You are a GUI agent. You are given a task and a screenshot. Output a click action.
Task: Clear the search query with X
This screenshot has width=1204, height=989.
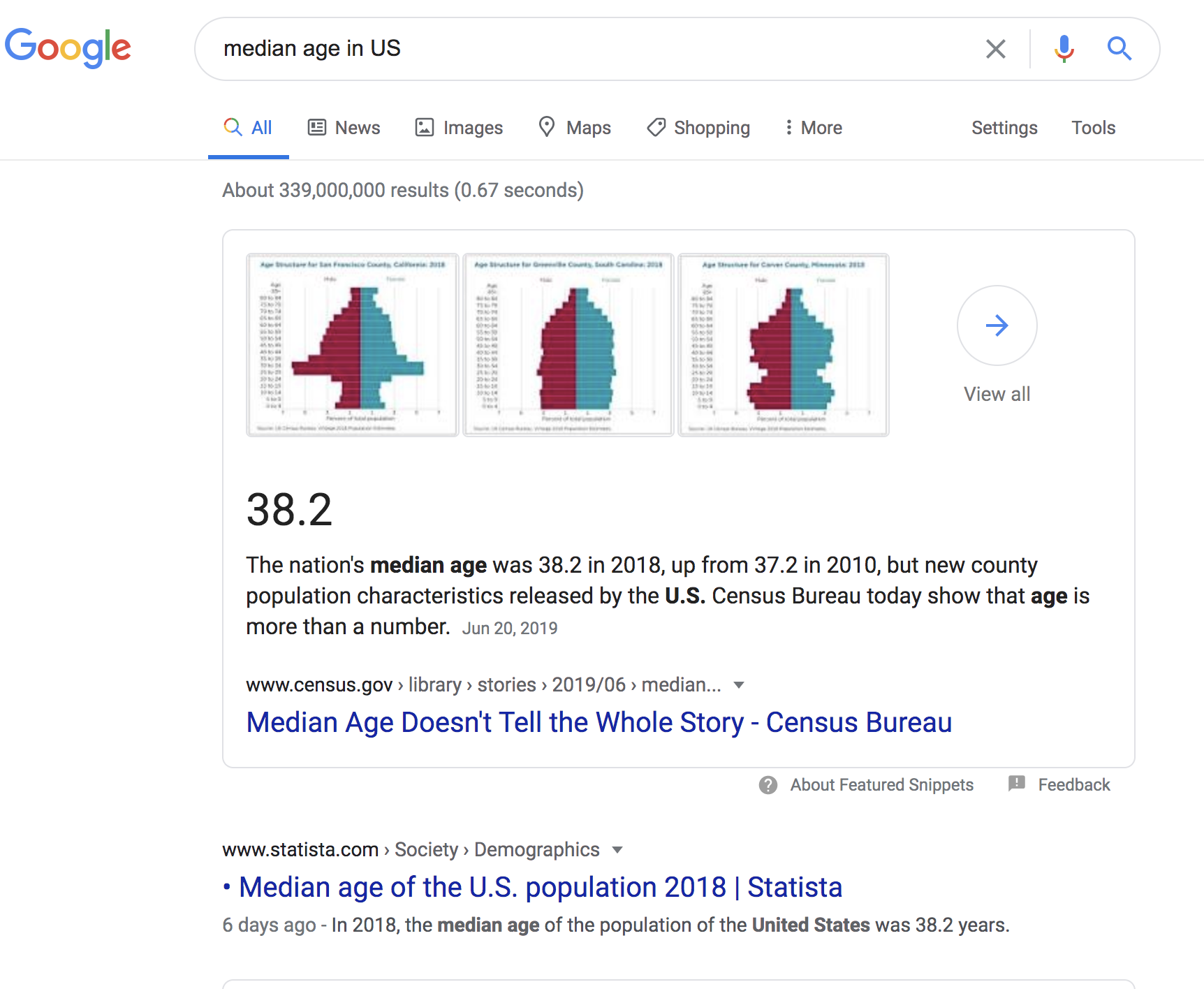pyautogui.click(x=995, y=49)
